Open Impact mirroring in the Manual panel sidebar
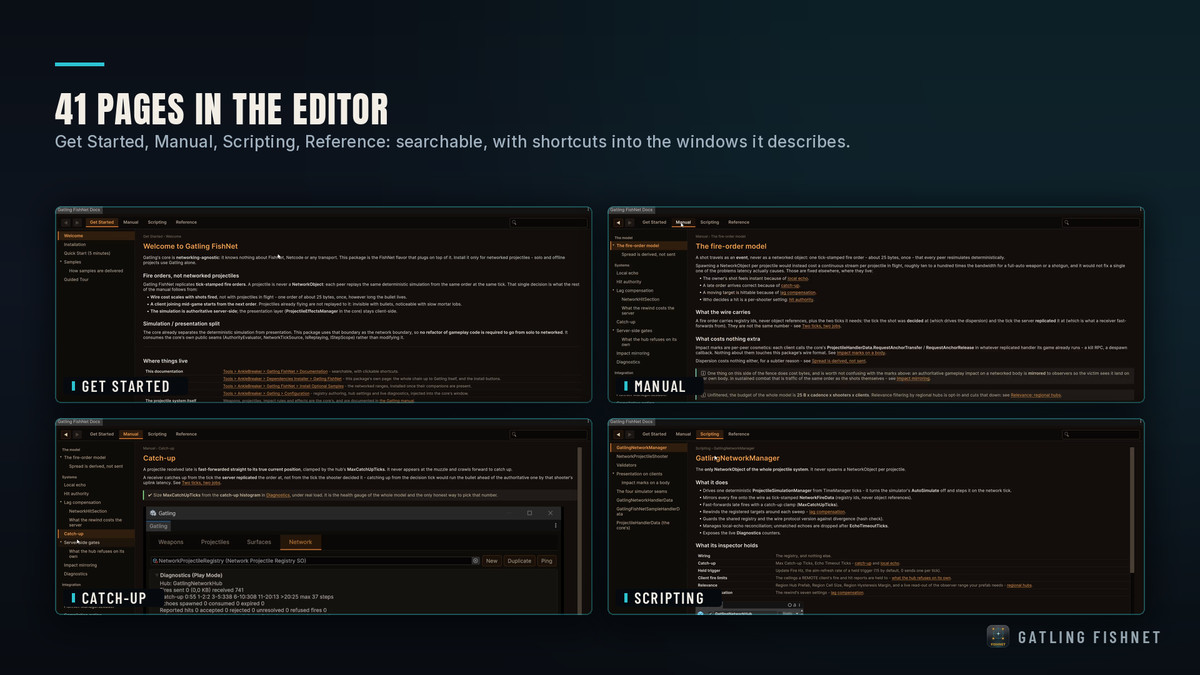The image size is (1200, 675). 633,353
